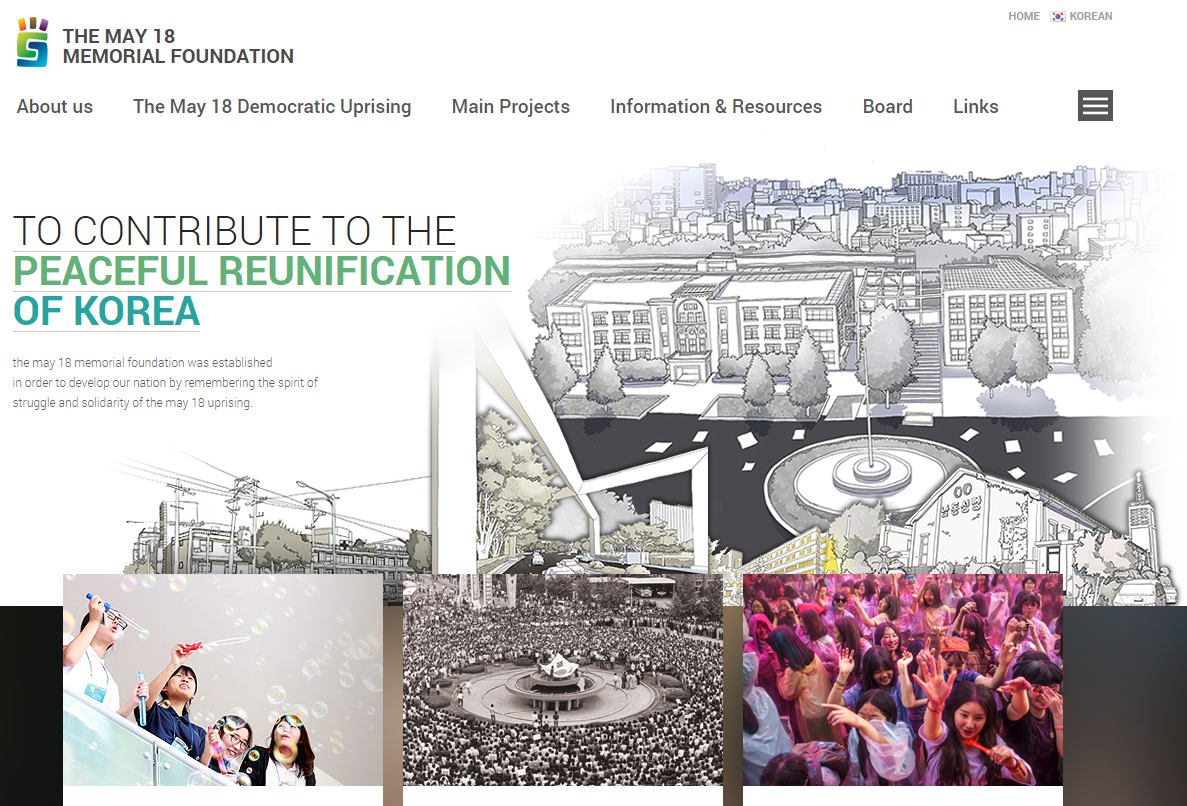Open the About us menu
Image resolution: width=1187 pixels, height=806 pixels.
[x=55, y=107]
